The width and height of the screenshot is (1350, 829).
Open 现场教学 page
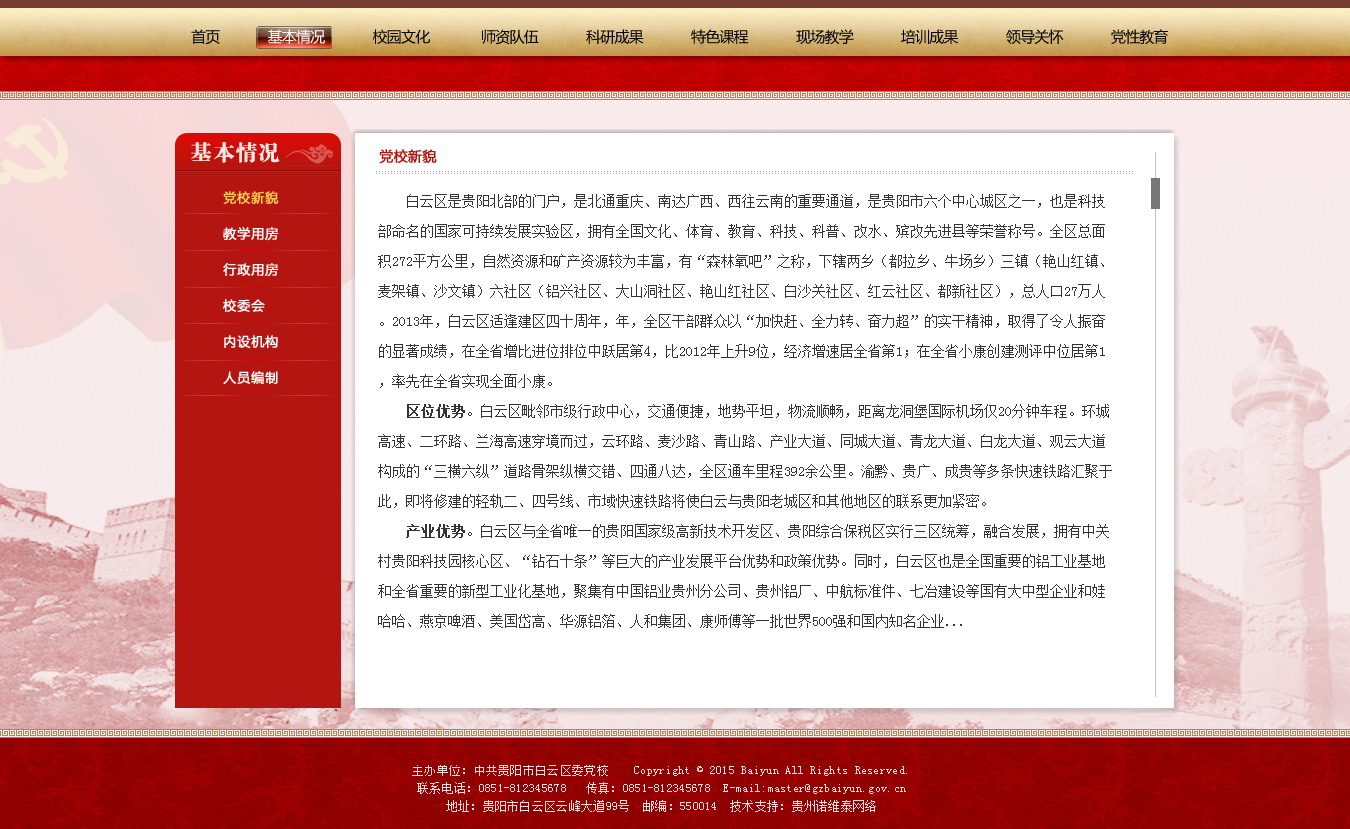pyautogui.click(x=824, y=37)
